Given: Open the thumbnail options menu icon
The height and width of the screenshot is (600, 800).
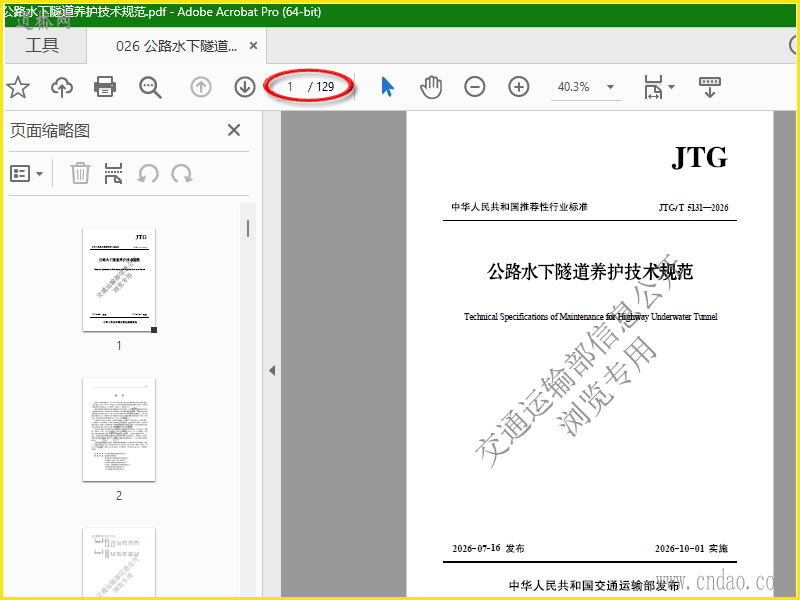Looking at the screenshot, I should pos(20,174).
